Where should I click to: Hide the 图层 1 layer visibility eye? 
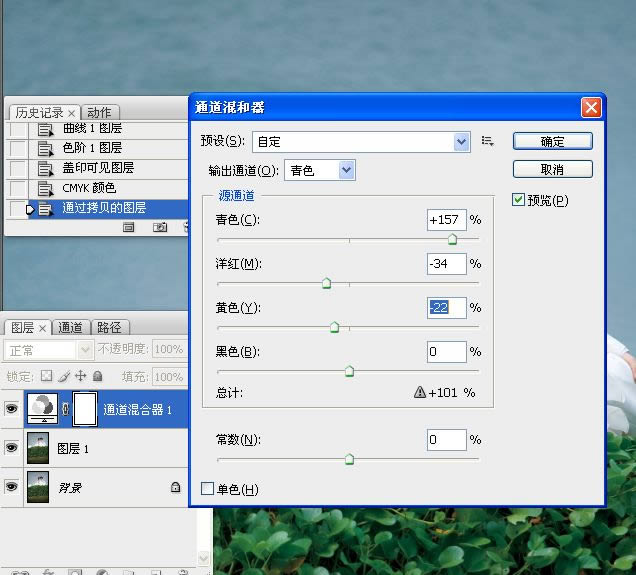coord(12,448)
